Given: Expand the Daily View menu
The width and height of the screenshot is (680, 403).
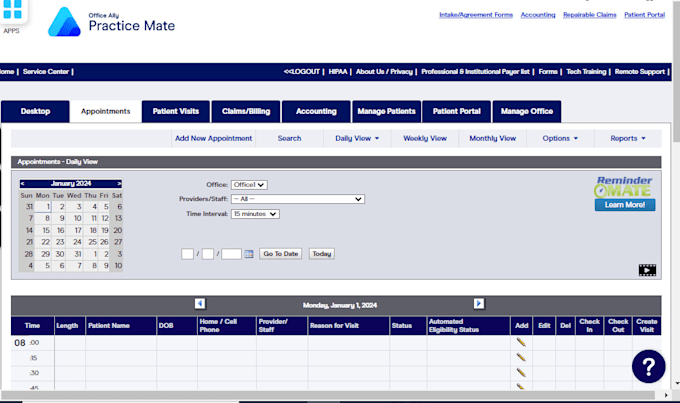Looking at the screenshot, I should 357,138.
